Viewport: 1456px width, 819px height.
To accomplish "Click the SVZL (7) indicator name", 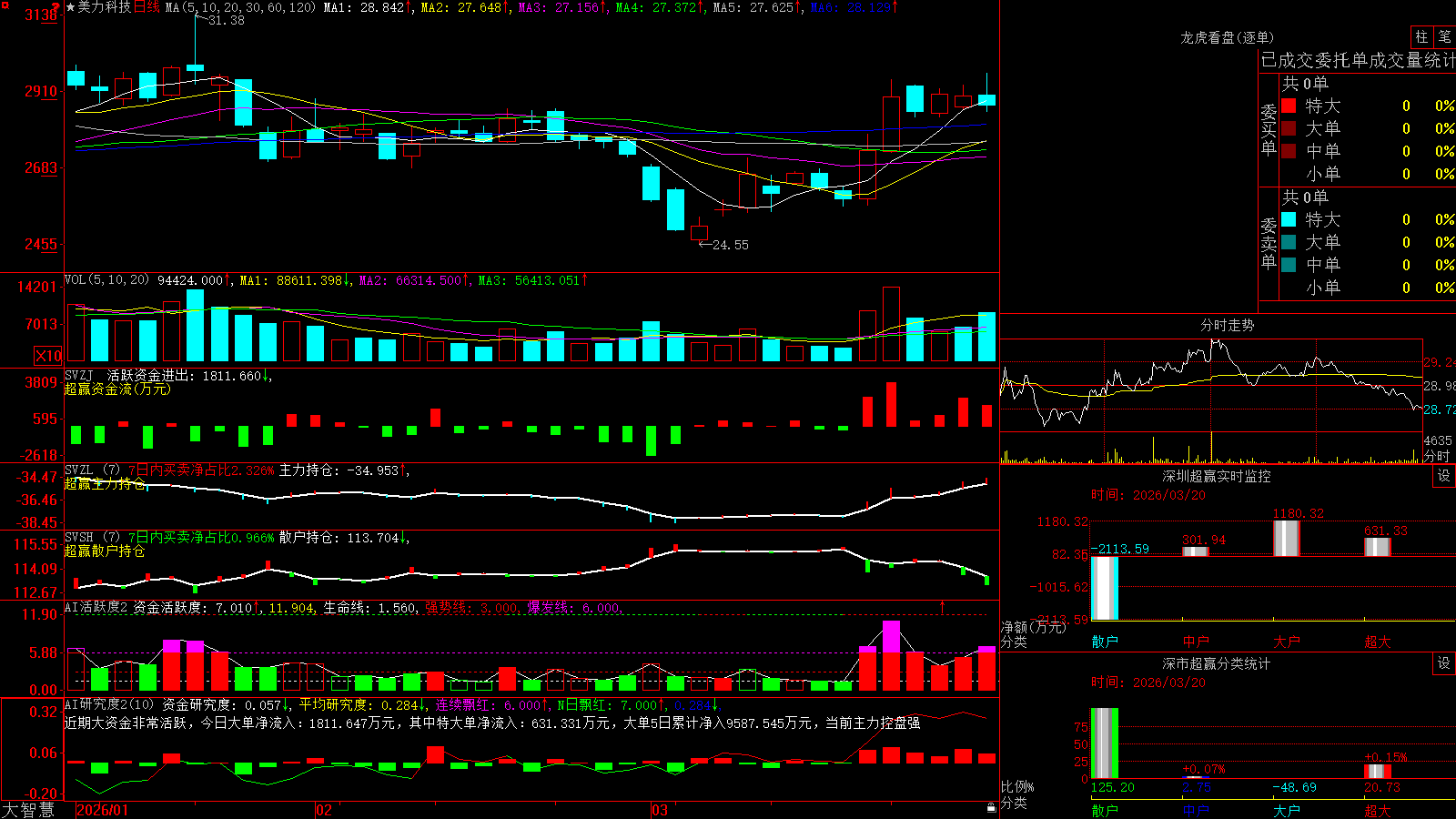I will point(92,470).
